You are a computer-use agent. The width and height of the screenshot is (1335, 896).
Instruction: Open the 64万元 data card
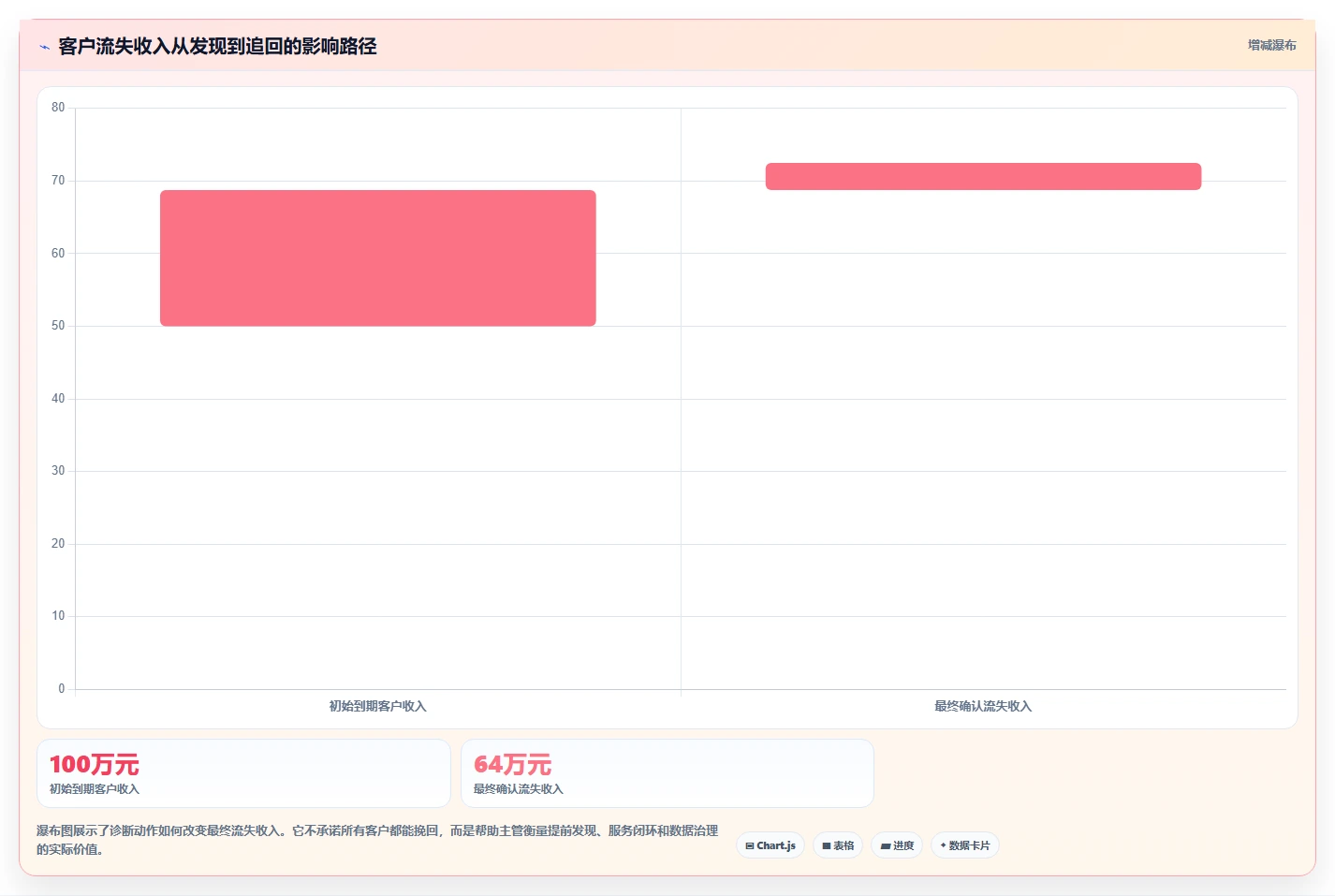coord(667,773)
